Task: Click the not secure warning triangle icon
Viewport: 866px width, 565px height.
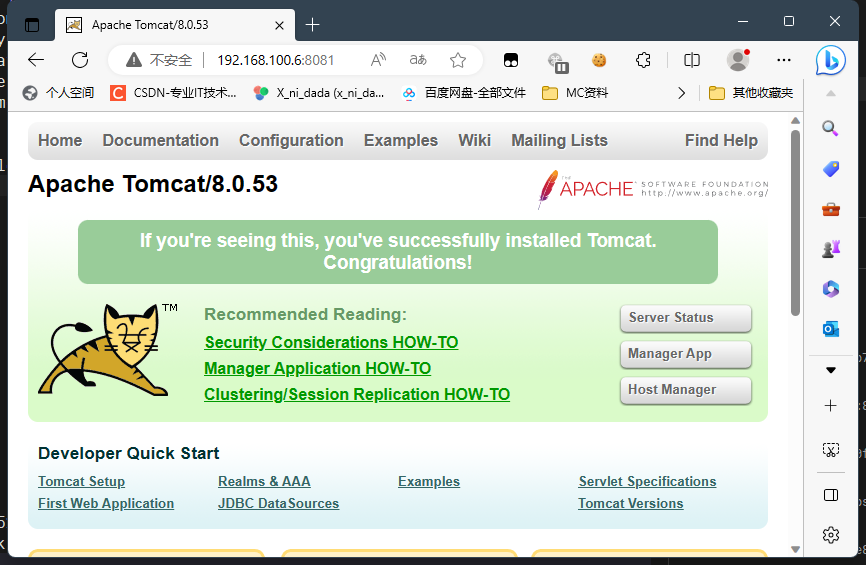Action: click(x=134, y=60)
